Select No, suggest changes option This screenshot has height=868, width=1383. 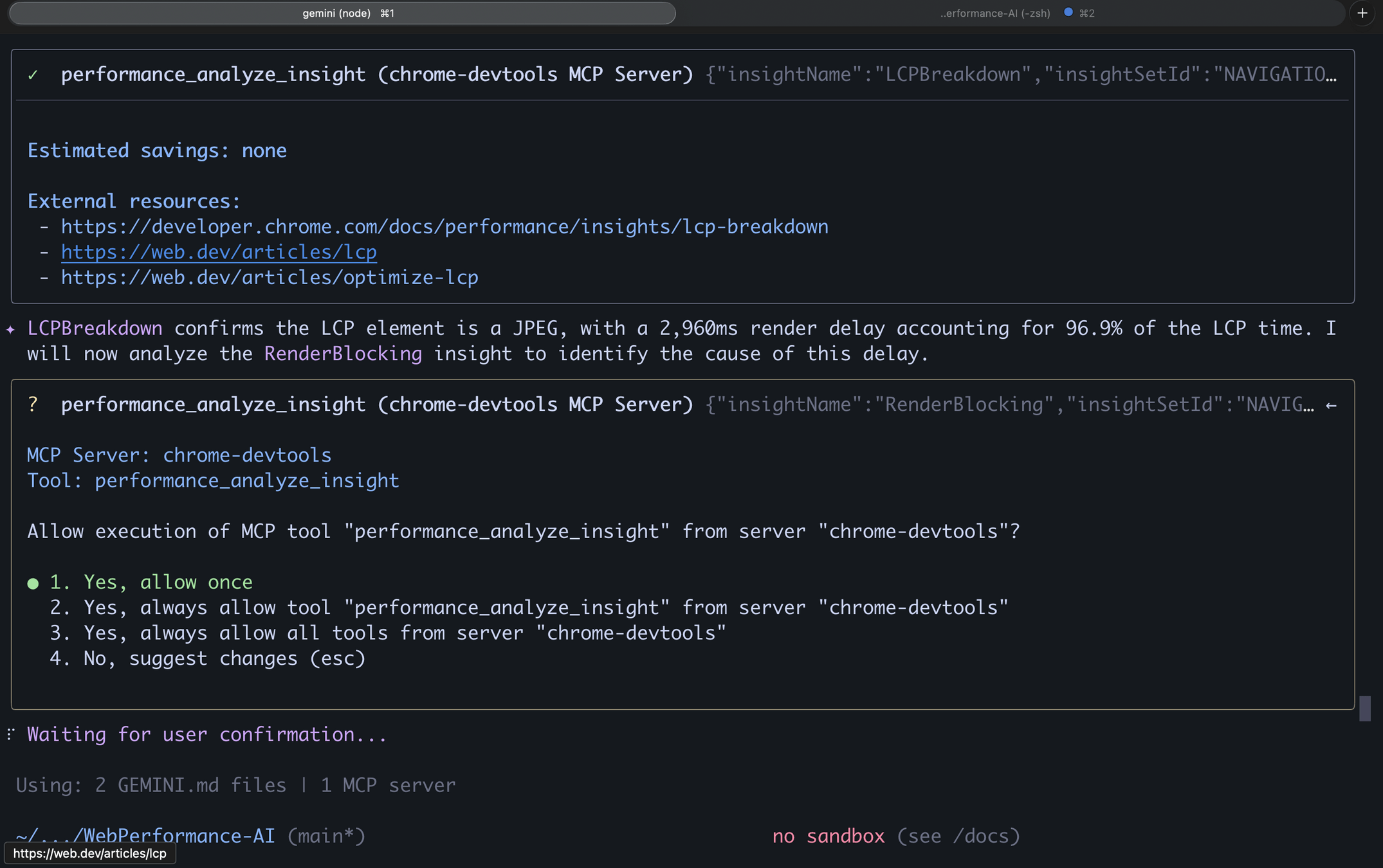(x=207, y=658)
